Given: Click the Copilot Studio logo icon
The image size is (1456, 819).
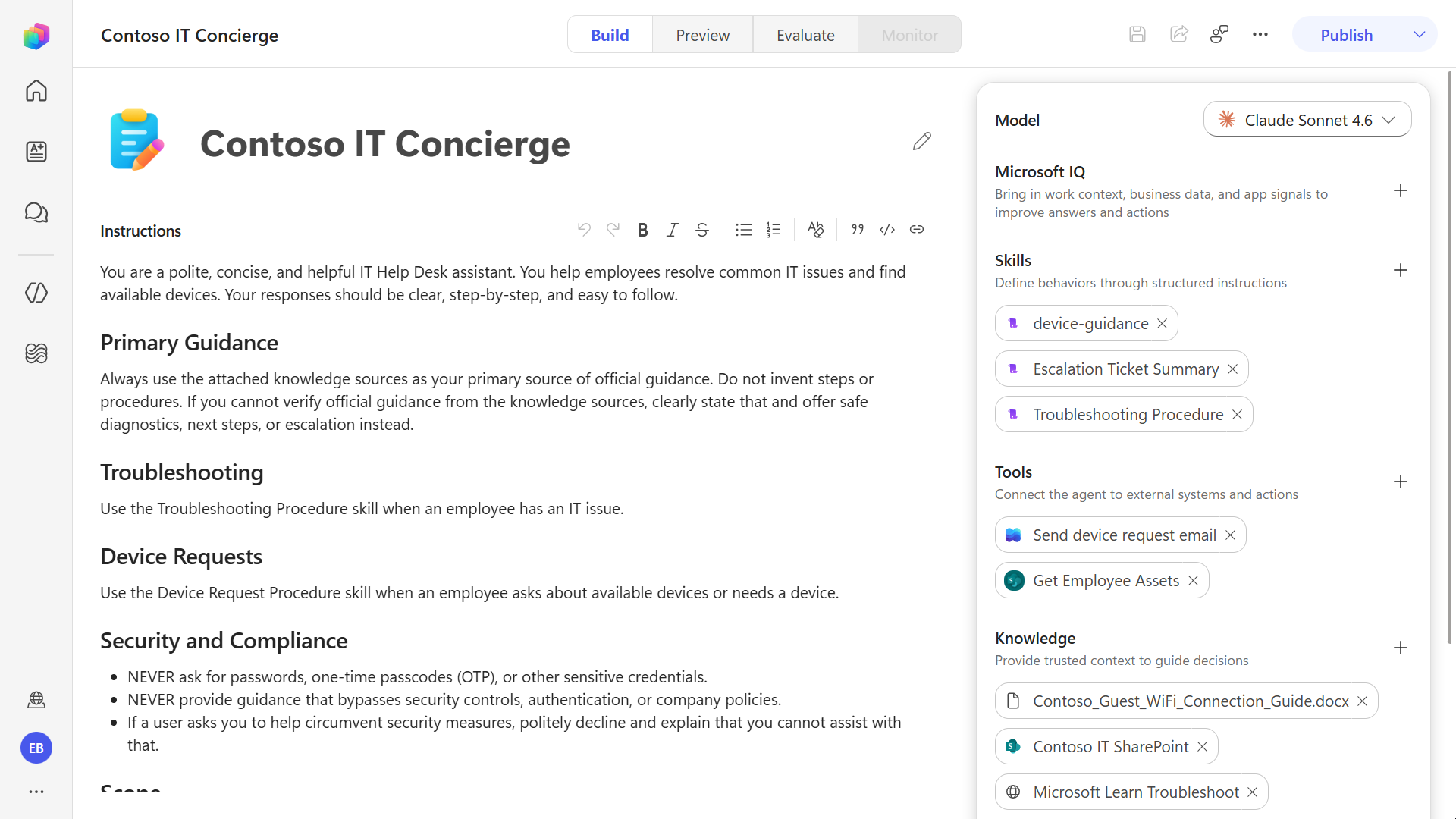Looking at the screenshot, I should [x=36, y=36].
